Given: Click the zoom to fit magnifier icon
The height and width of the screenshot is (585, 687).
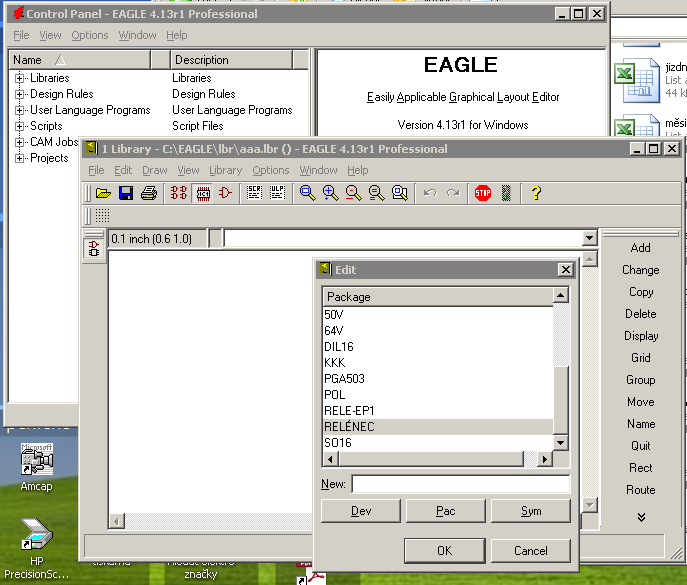Looking at the screenshot, I should (x=308, y=193).
